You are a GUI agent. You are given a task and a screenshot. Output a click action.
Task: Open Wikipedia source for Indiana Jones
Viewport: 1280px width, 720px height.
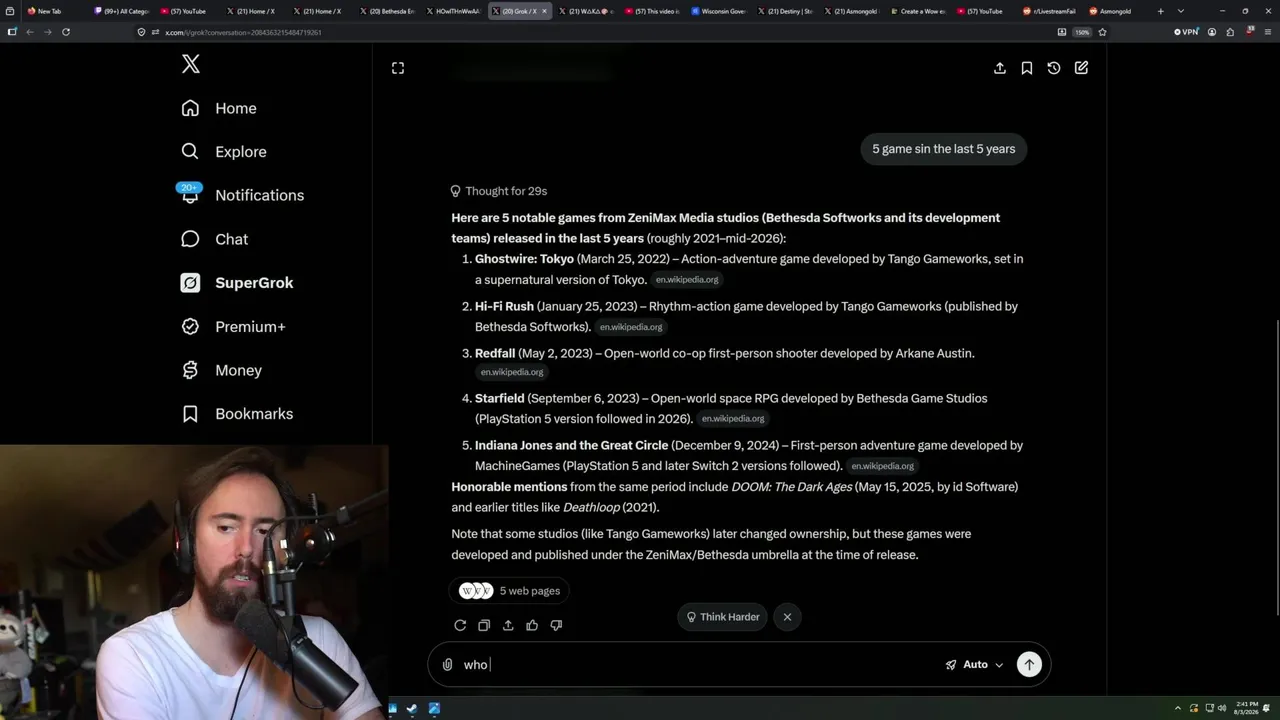(x=883, y=466)
